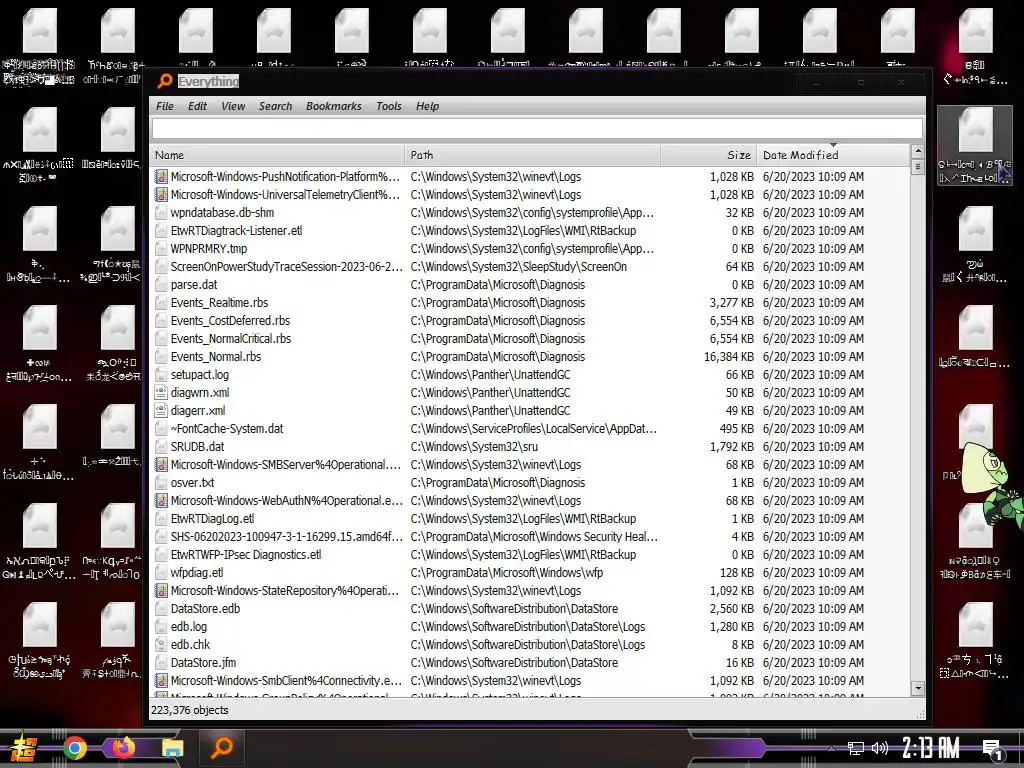Select icon of Microsoft-Windows-PushNotification-Platform log
This screenshot has height=768, width=1024.
pyautogui.click(x=161, y=176)
